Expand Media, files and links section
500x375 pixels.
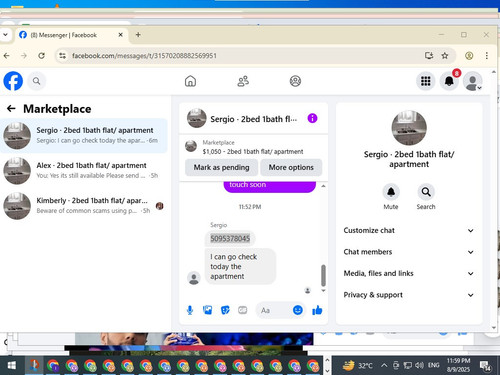409,273
